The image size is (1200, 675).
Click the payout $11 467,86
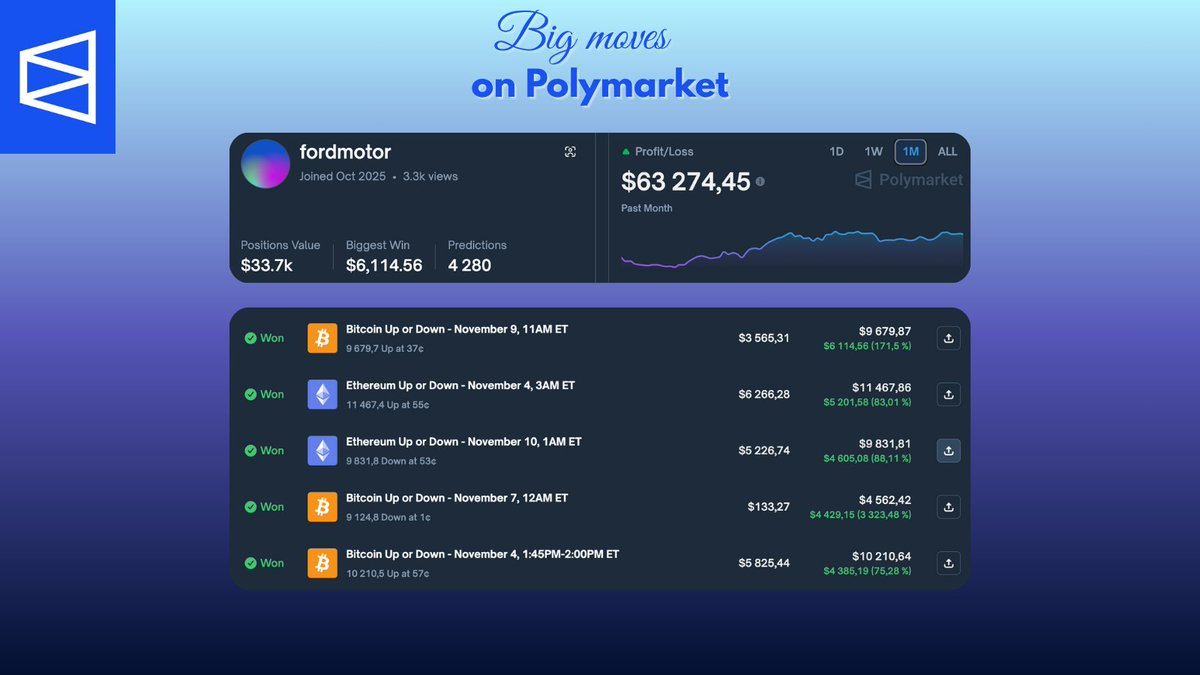pos(882,387)
